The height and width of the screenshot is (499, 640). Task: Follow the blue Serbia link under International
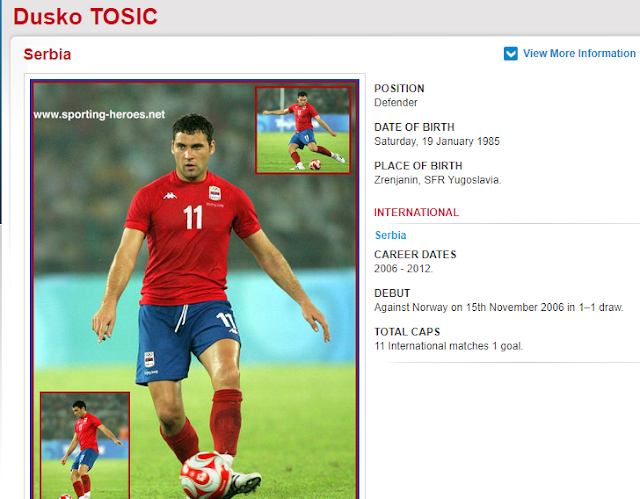390,235
